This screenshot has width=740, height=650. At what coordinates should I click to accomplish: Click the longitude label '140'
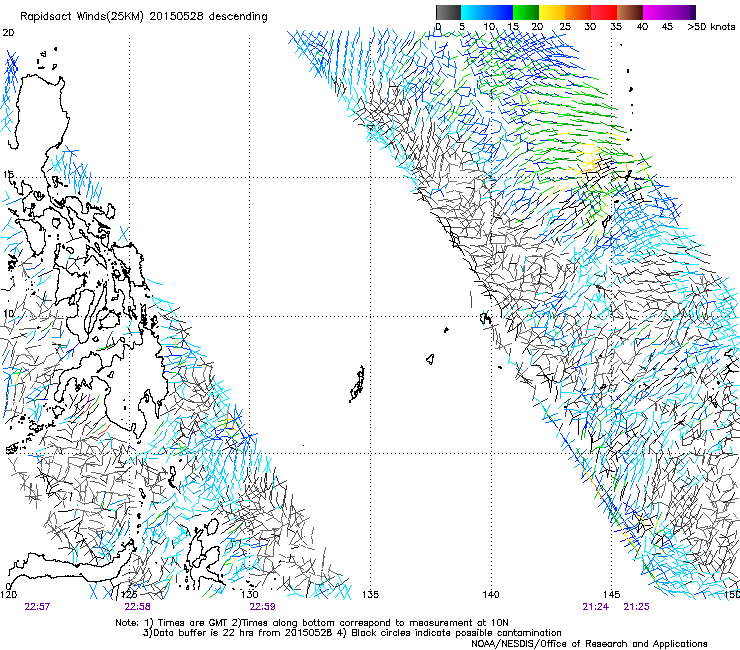(x=491, y=595)
